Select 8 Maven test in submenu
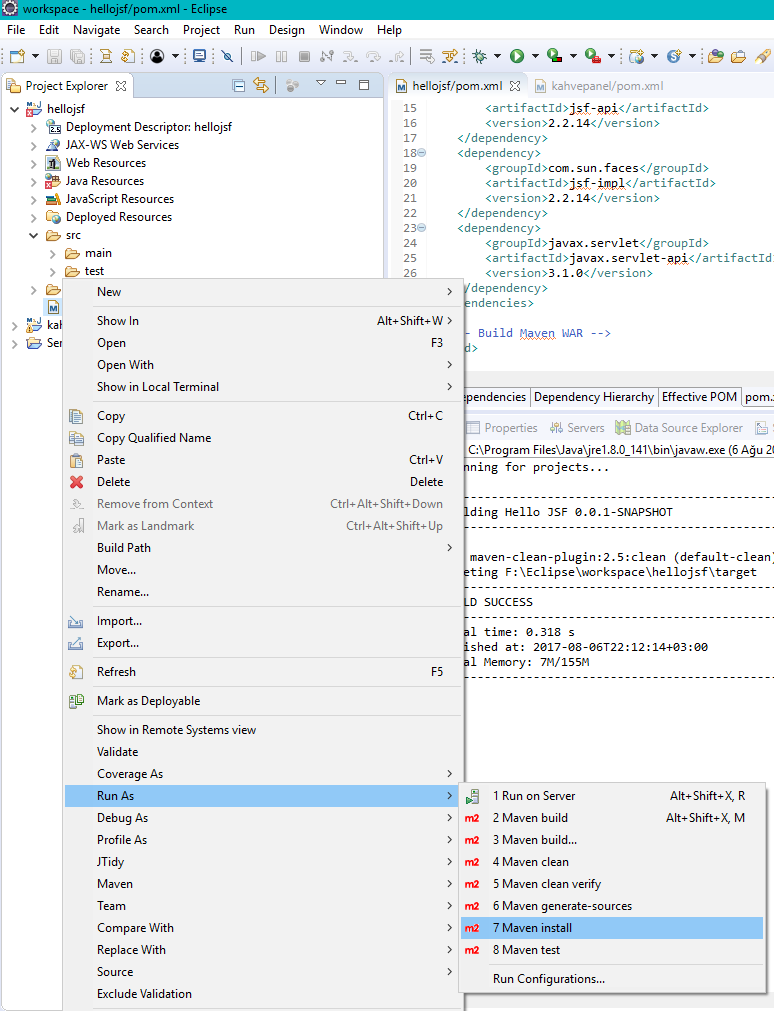Image resolution: width=774 pixels, height=1011 pixels. (612, 950)
